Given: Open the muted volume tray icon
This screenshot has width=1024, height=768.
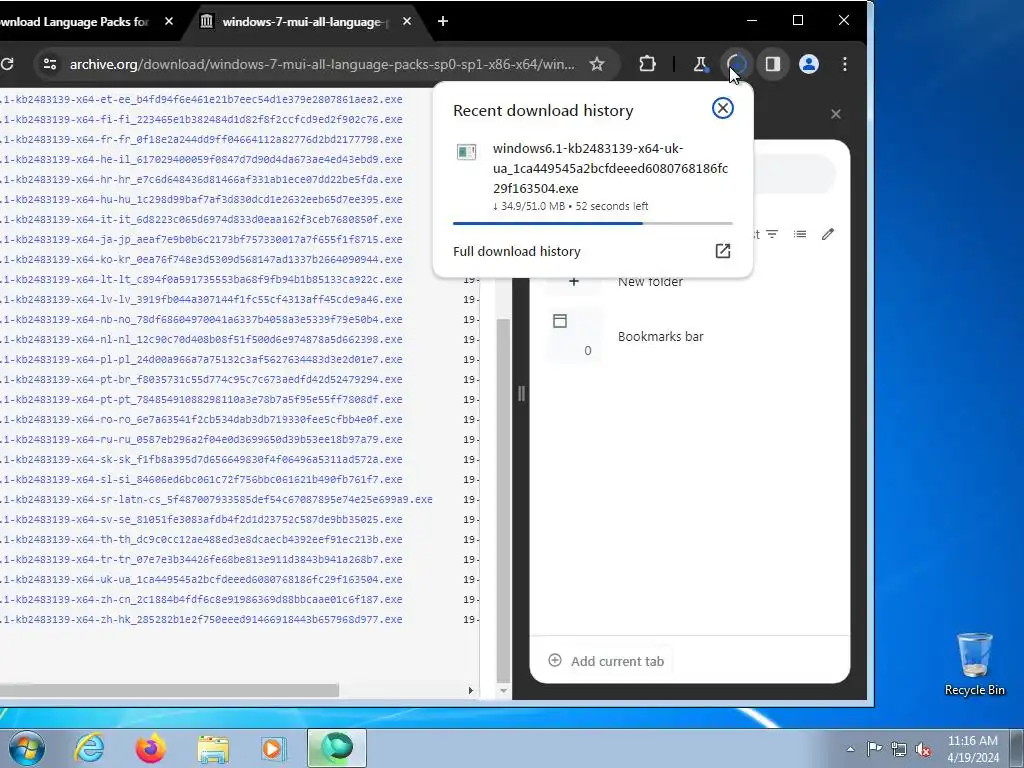Looking at the screenshot, I should (923, 749).
